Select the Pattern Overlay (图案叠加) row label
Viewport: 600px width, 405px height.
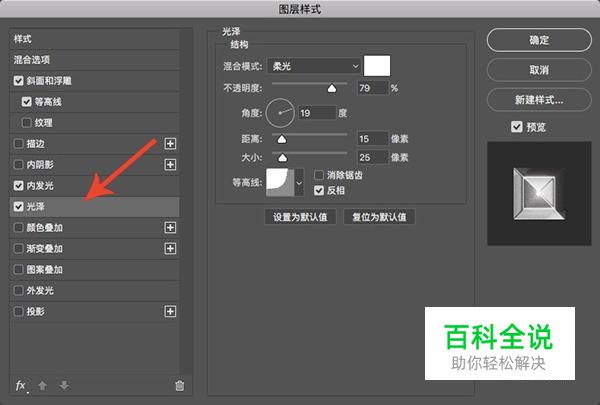(x=44, y=269)
